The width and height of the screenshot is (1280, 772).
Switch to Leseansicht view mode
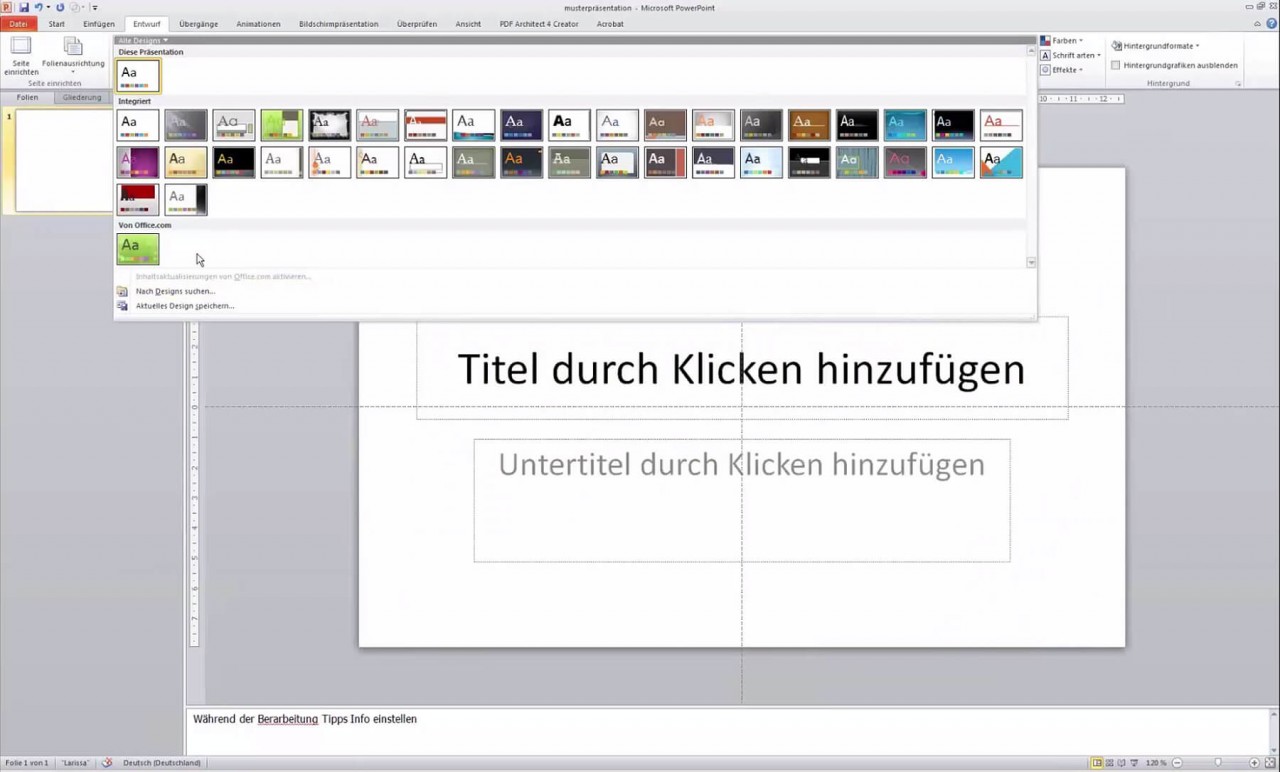pos(1121,762)
